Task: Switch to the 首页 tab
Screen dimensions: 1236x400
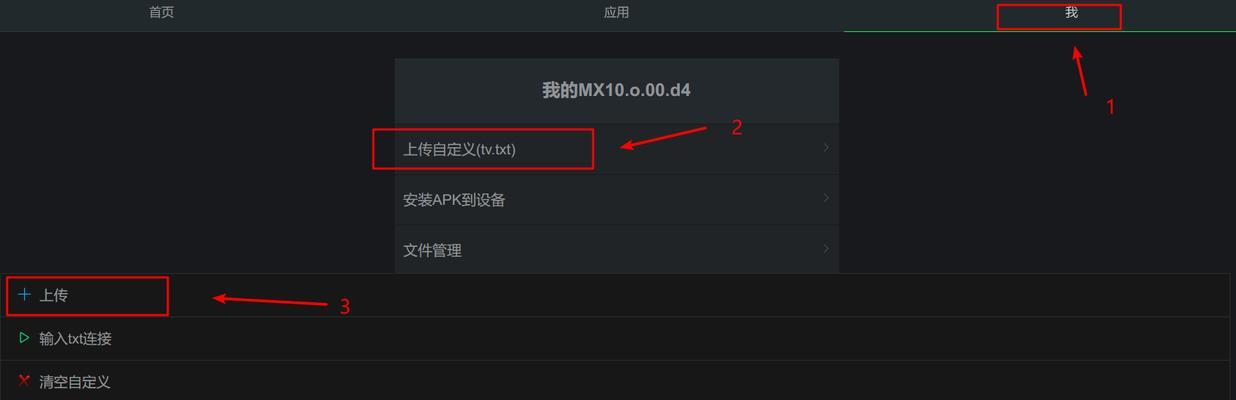Action: click(161, 13)
